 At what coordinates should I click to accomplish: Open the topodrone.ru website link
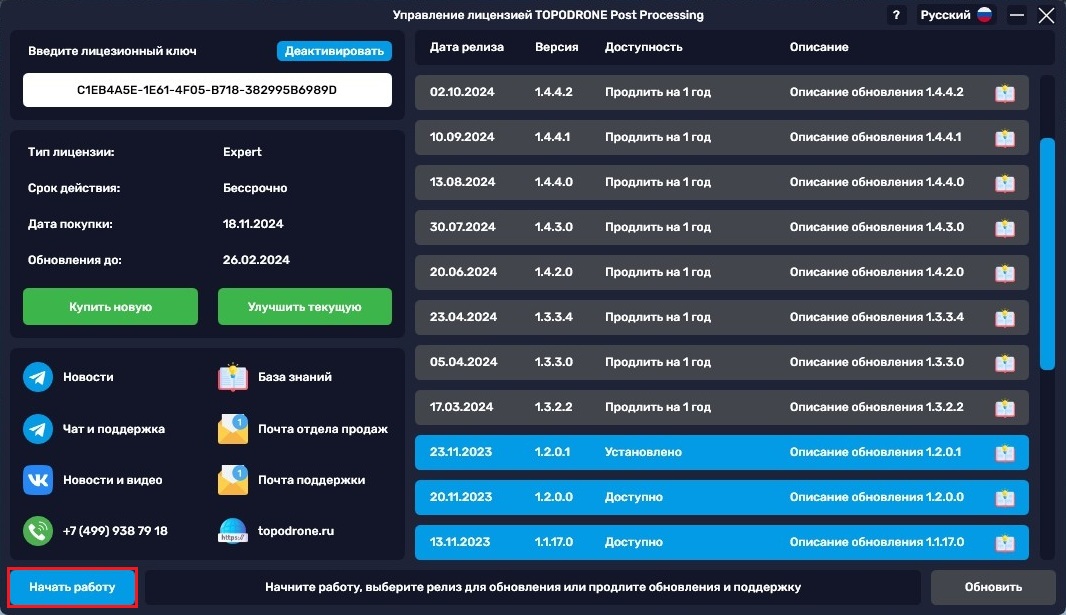(296, 531)
